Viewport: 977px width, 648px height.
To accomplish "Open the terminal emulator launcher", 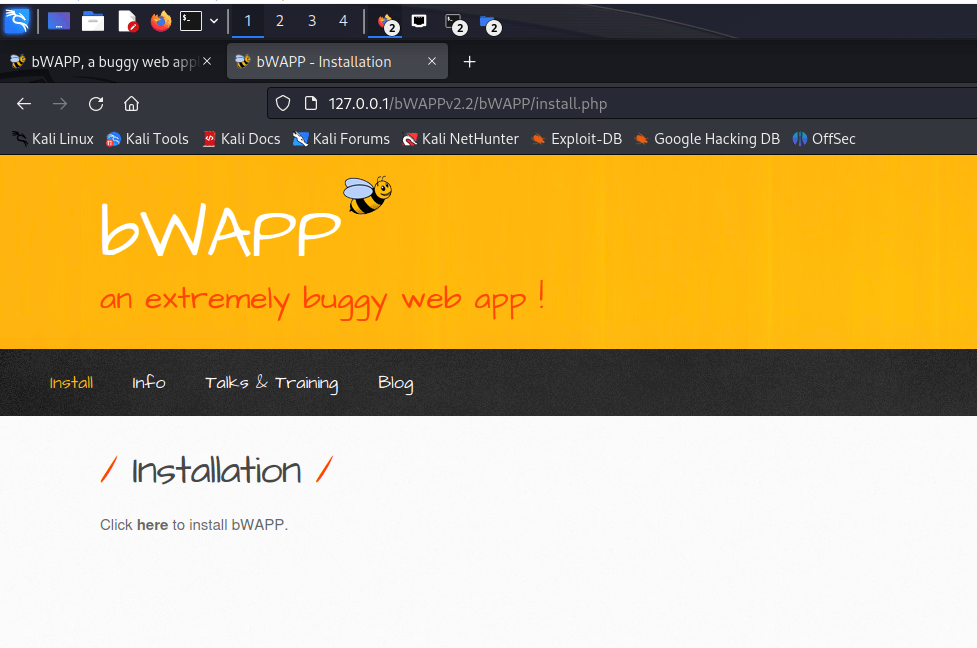I will tap(190, 21).
